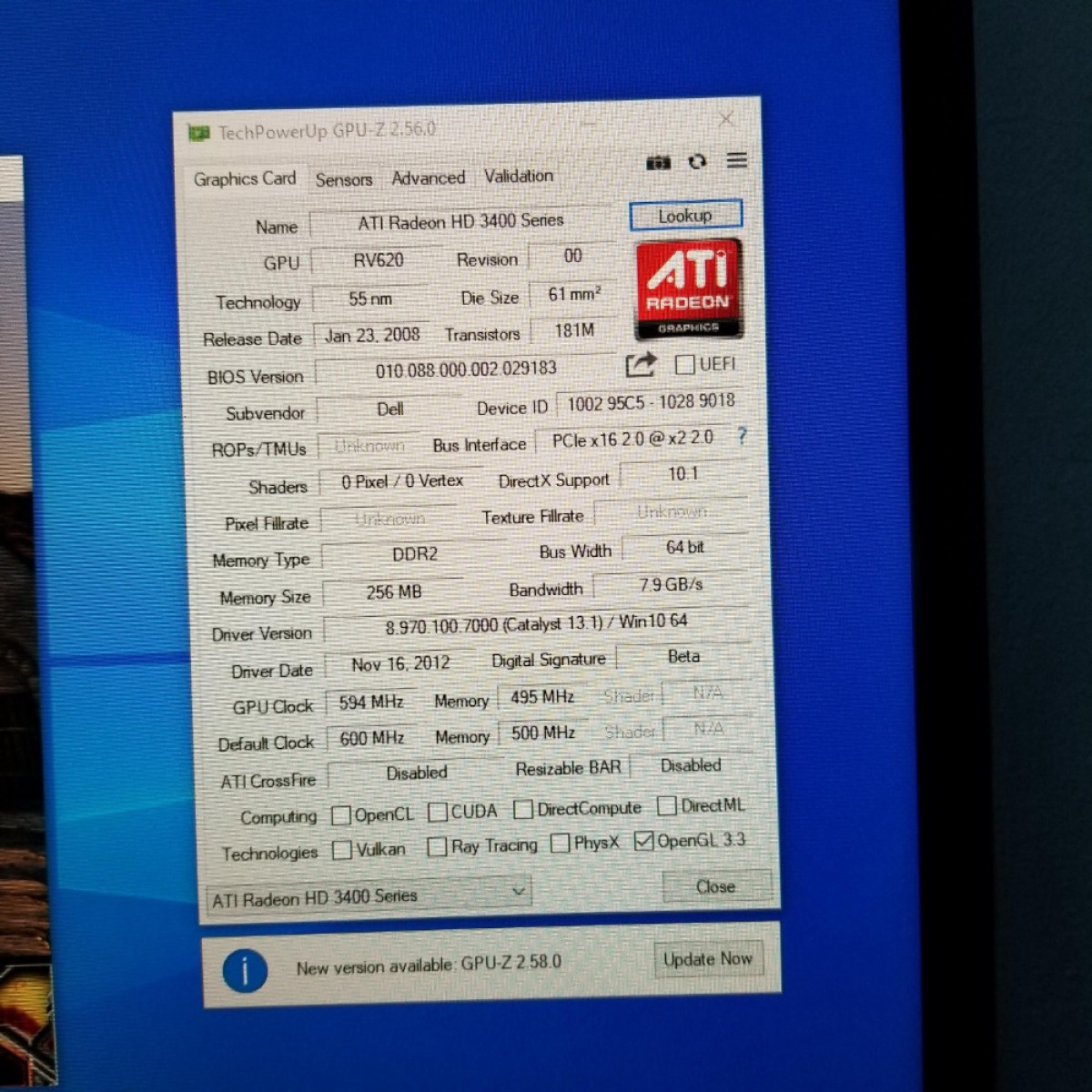Image resolution: width=1092 pixels, height=1092 pixels.
Task: Click the ATI Radeon Graphics logo
Action: (689, 289)
